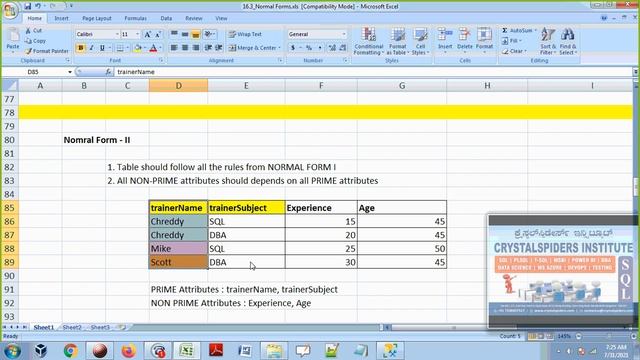The image size is (640, 360).
Task: Decrease cell indent
Action: point(208,48)
